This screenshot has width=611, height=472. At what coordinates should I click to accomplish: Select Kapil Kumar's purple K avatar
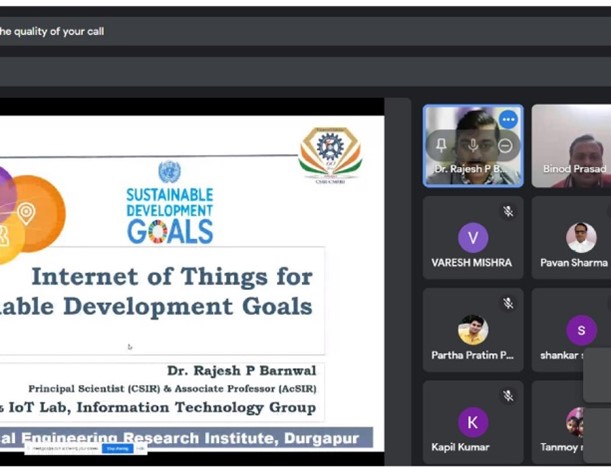pos(473,421)
